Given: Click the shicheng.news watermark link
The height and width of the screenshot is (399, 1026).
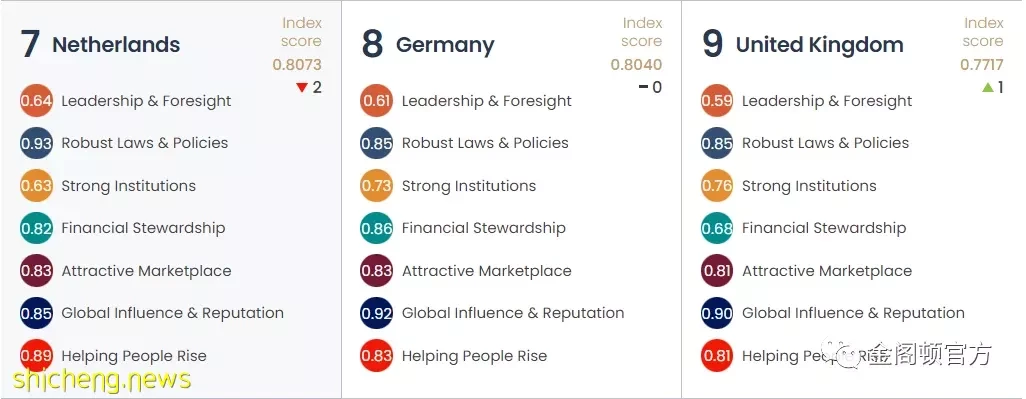Looking at the screenshot, I should (102, 379).
